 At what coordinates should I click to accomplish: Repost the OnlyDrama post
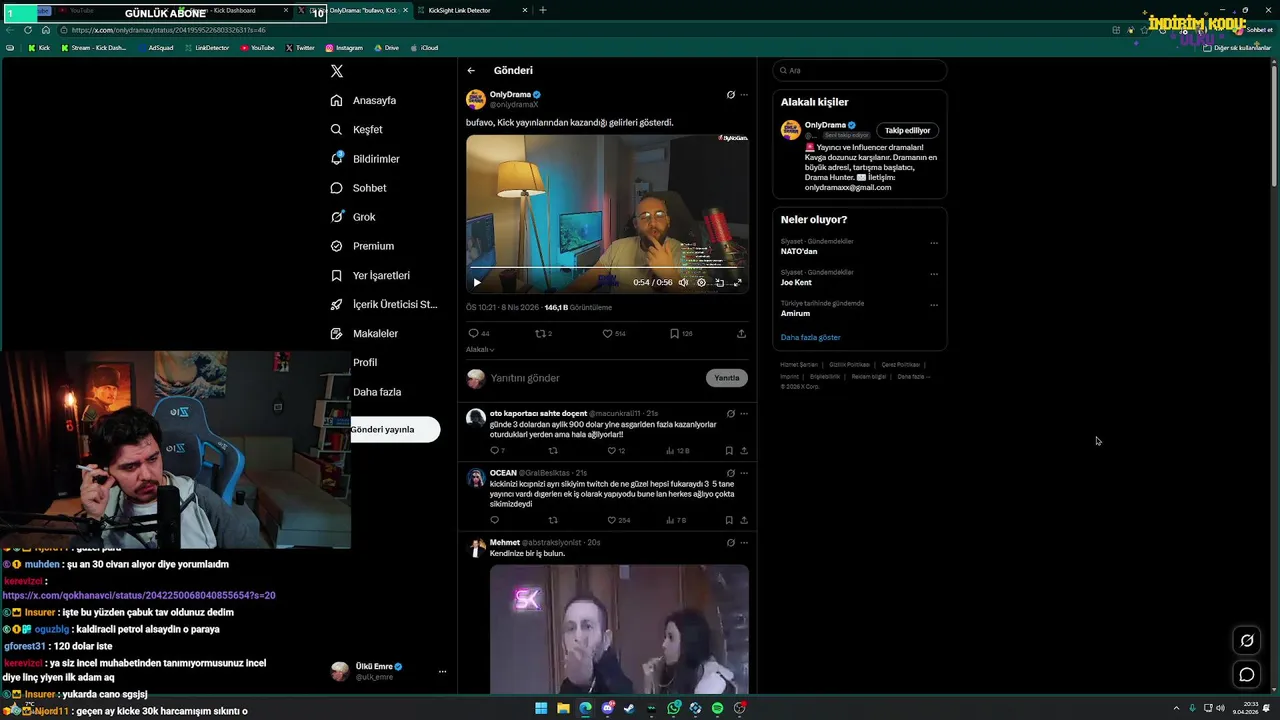click(x=543, y=333)
